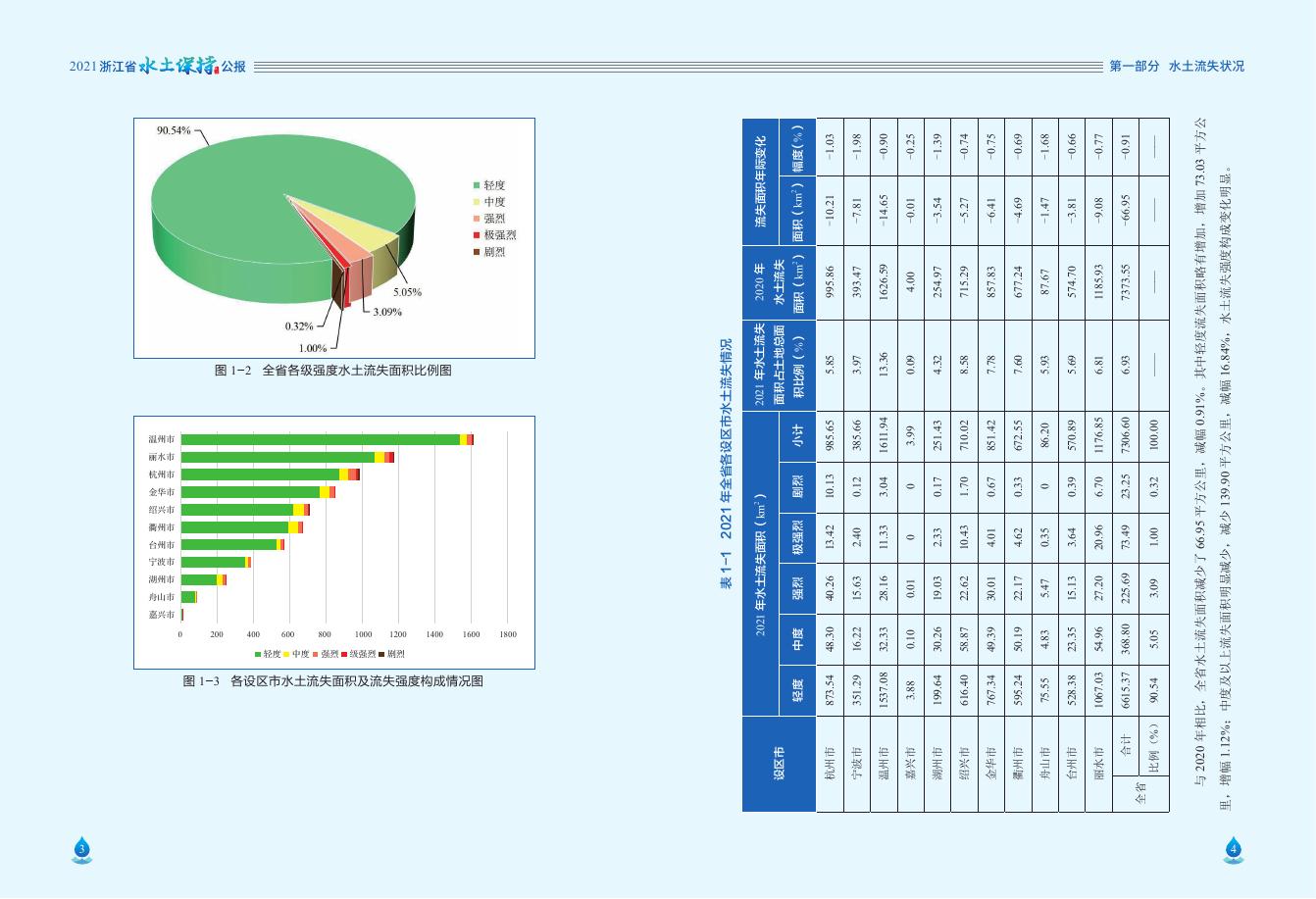The image size is (1316, 899).
Task: Click the 嘉兴市 label on bar chart axis
Action: pos(161,615)
